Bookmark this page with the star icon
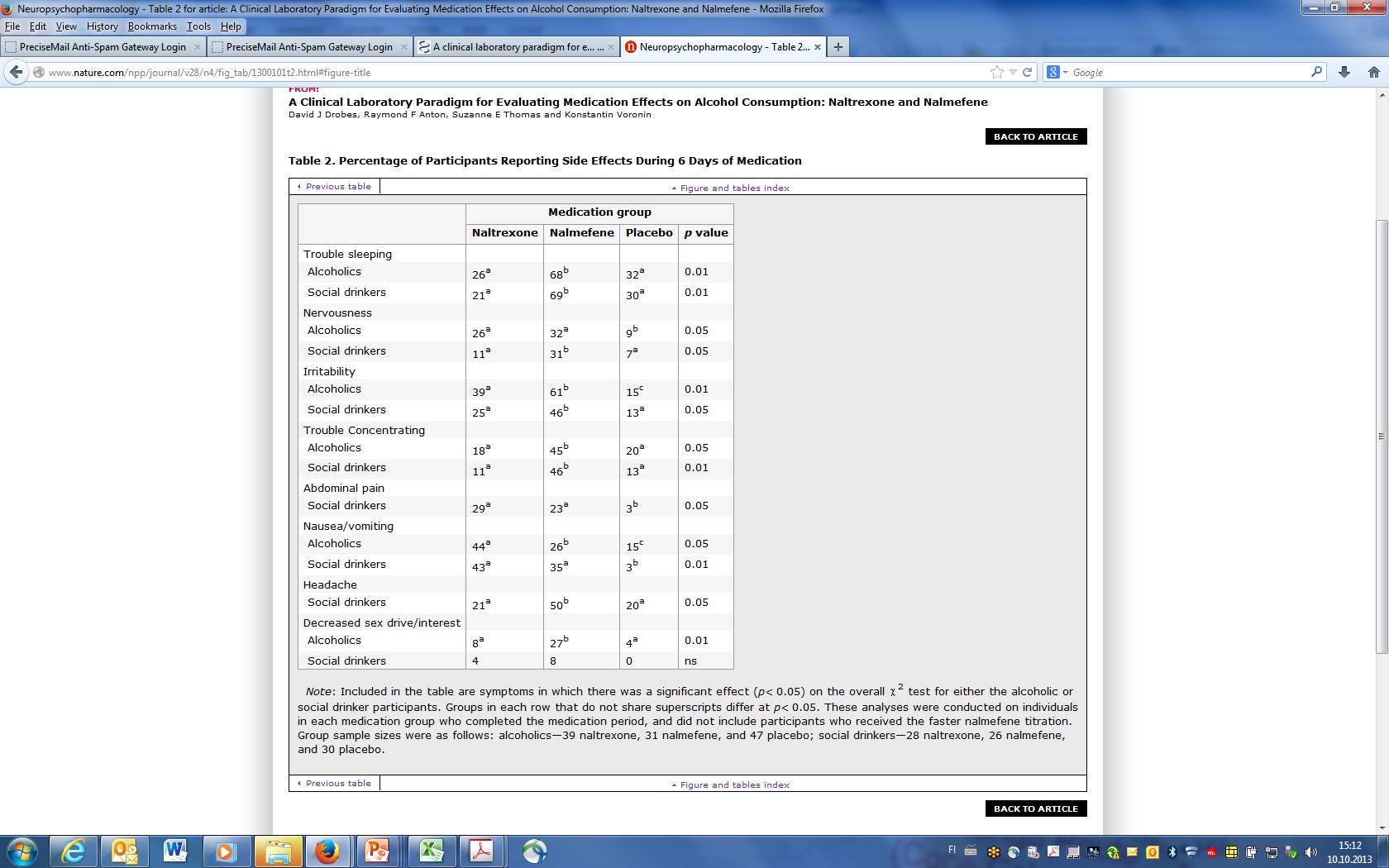This screenshot has width=1389, height=868. [997, 72]
